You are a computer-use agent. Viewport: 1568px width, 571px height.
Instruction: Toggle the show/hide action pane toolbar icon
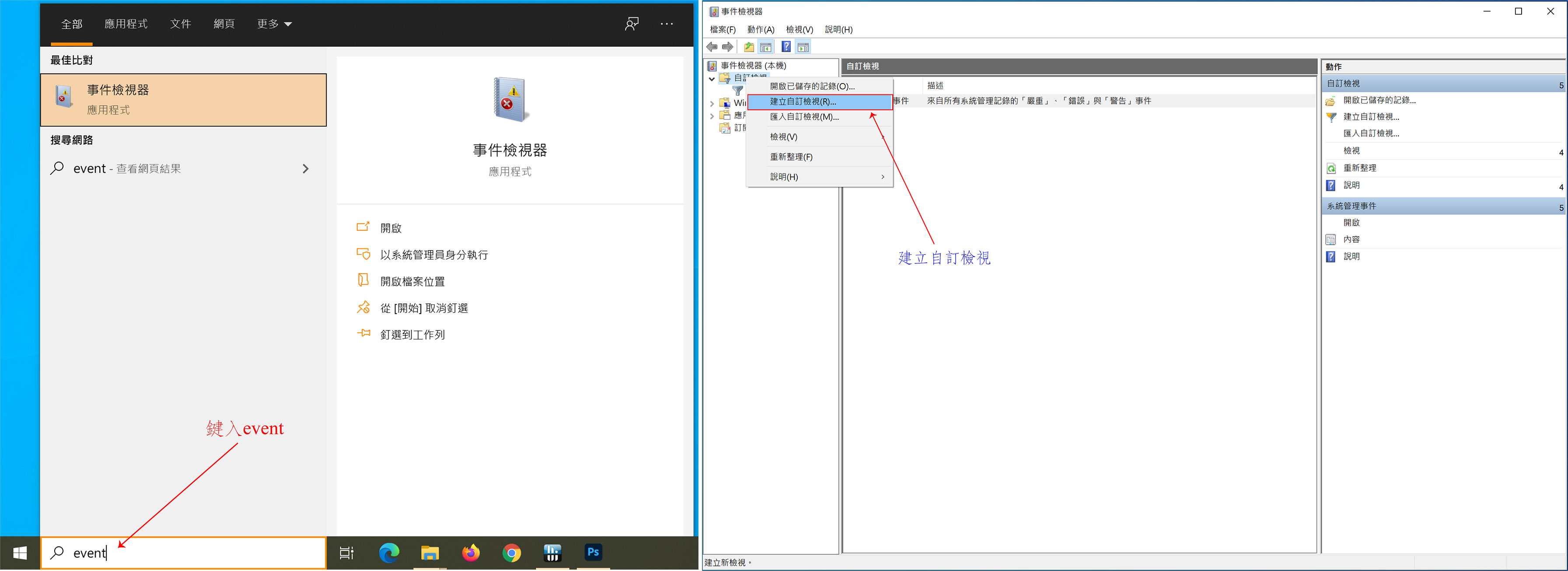803,47
